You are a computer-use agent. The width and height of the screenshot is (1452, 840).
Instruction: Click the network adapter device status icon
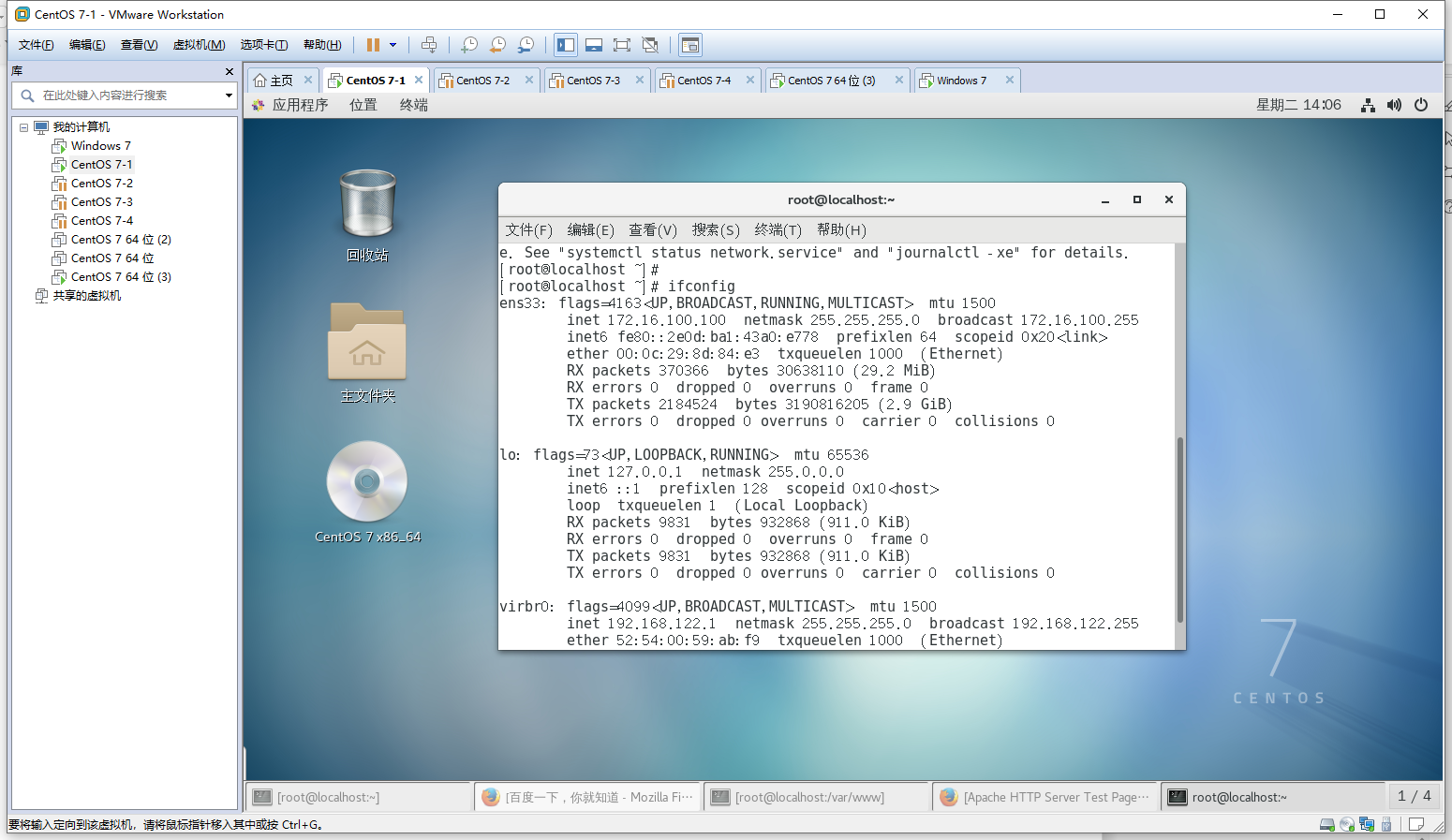click(x=1367, y=825)
